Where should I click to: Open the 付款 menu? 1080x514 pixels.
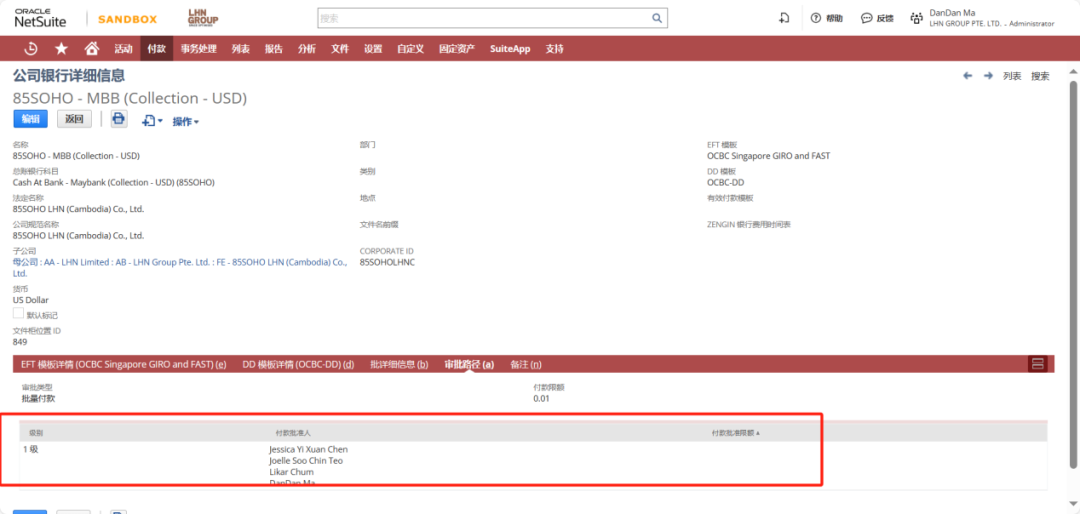point(156,49)
